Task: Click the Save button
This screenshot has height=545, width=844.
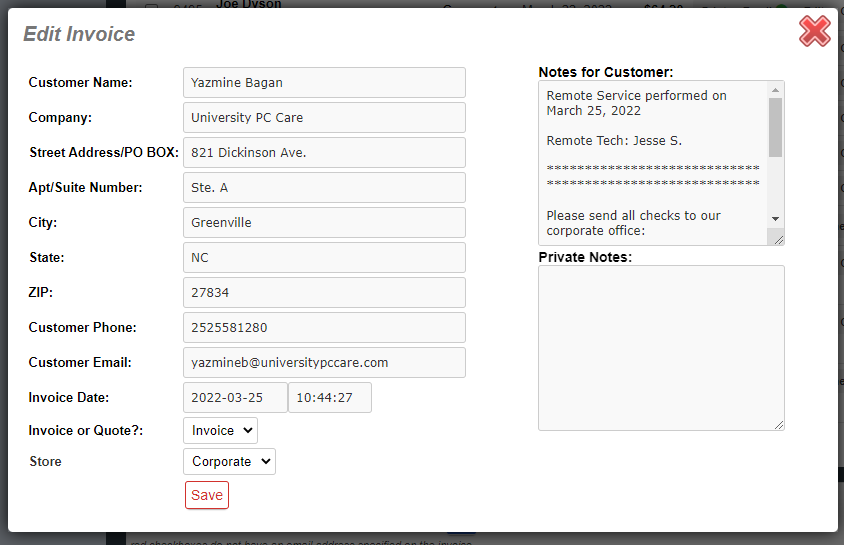Action: 207,495
